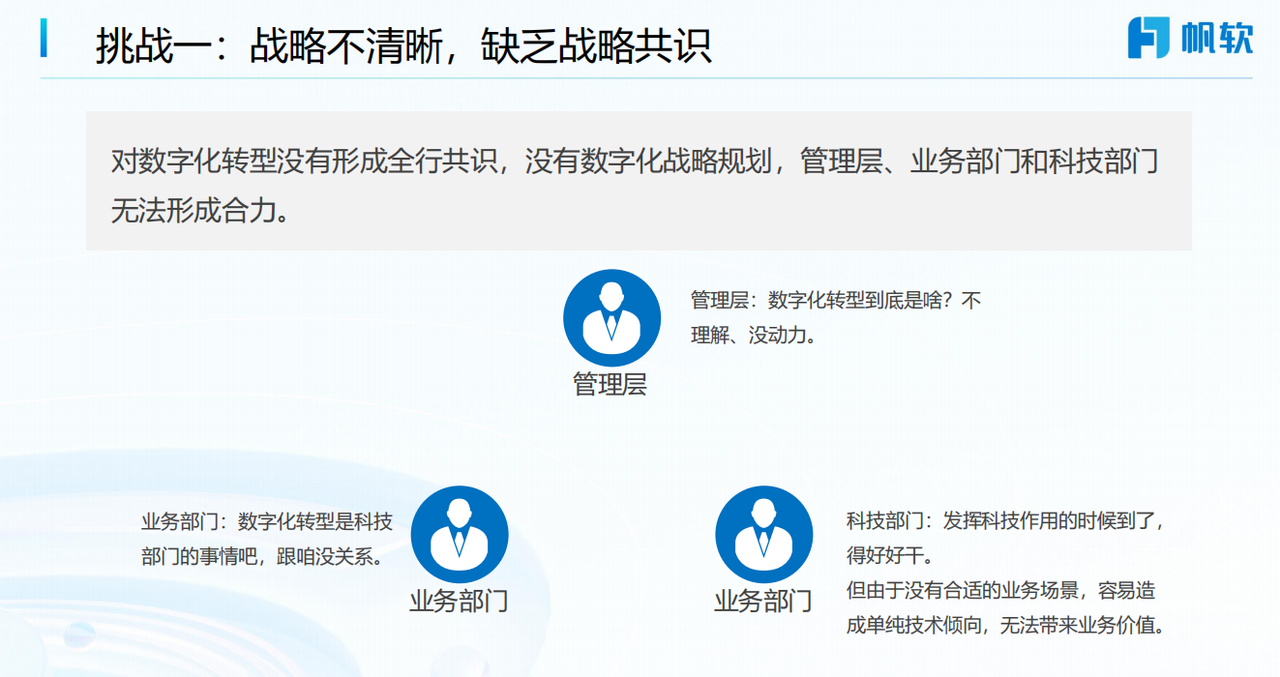This screenshot has height=677, width=1280.
Task: Select text 科技部门：发挥科技作用的时候到了，
Action: [1007, 520]
